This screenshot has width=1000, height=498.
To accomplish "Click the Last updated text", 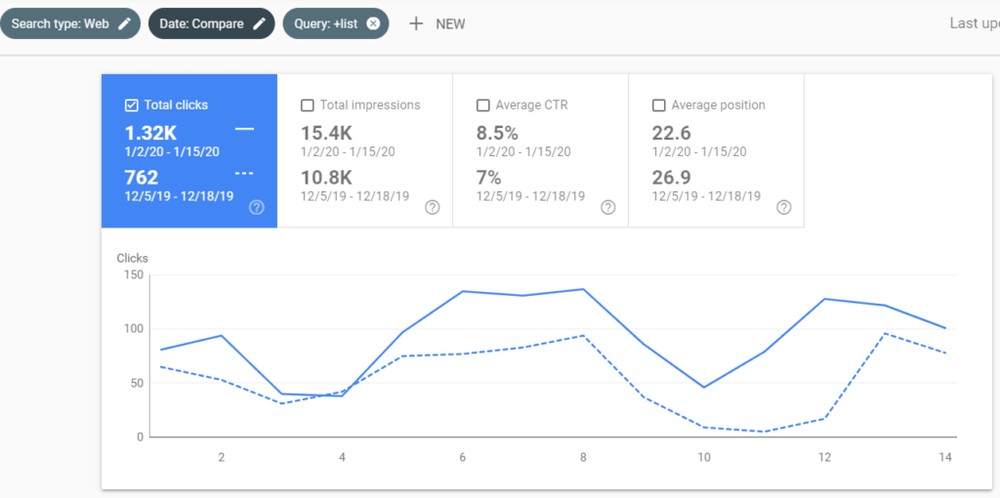I will pyautogui.click(x=974, y=24).
